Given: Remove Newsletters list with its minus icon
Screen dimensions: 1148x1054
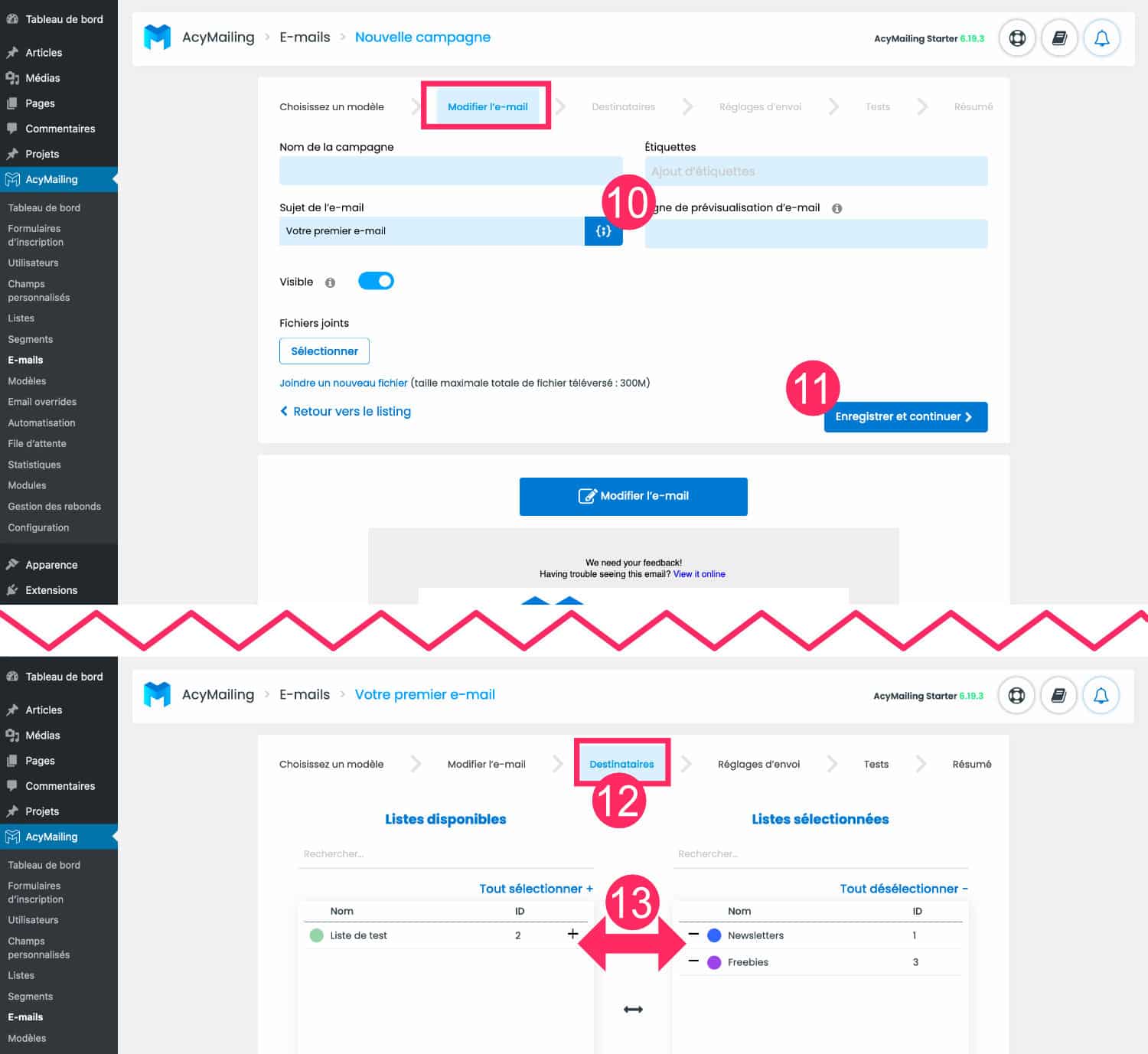Looking at the screenshot, I should [693, 934].
